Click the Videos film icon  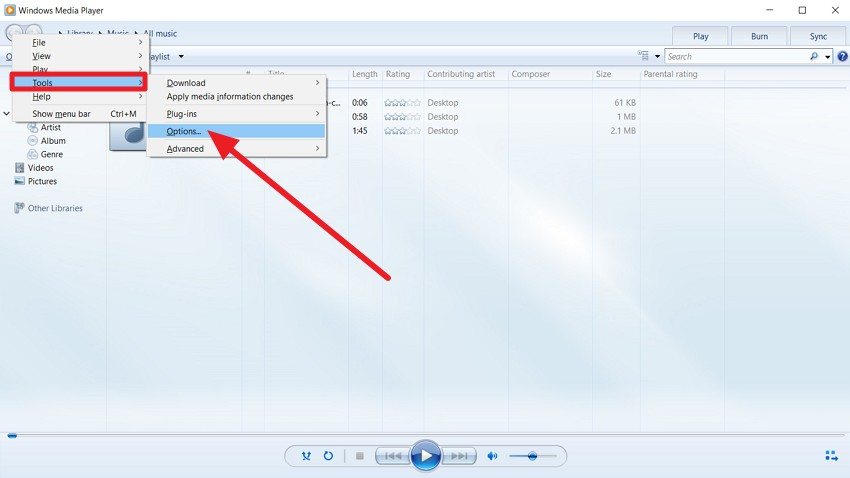pyautogui.click(x=20, y=168)
